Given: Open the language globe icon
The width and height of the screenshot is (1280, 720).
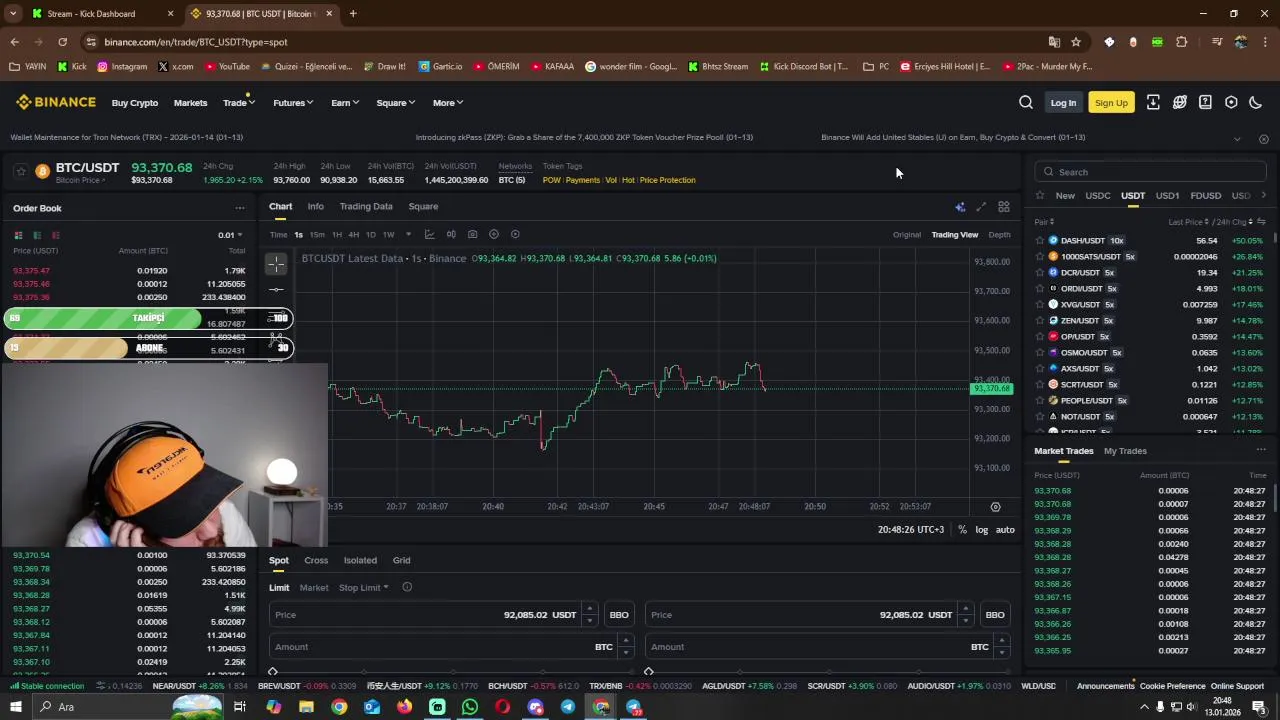Looking at the screenshot, I should [x=1180, y=102].
